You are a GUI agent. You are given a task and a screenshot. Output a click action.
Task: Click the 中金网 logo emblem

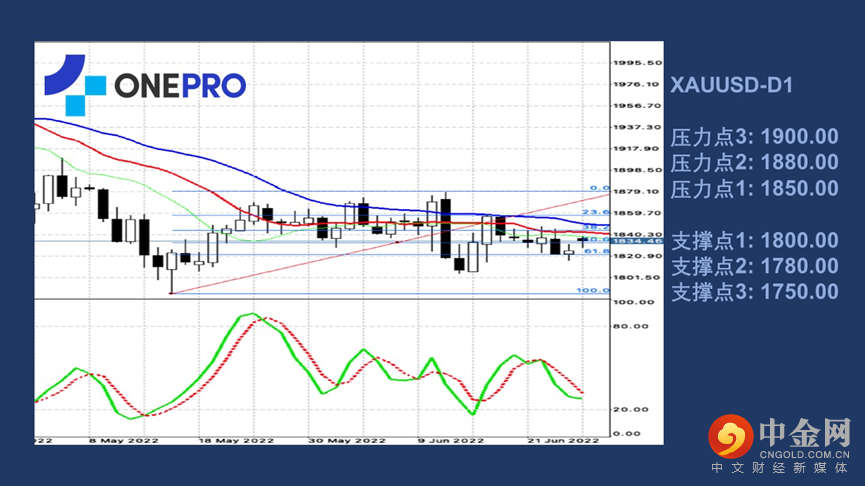tap(731, 436)
